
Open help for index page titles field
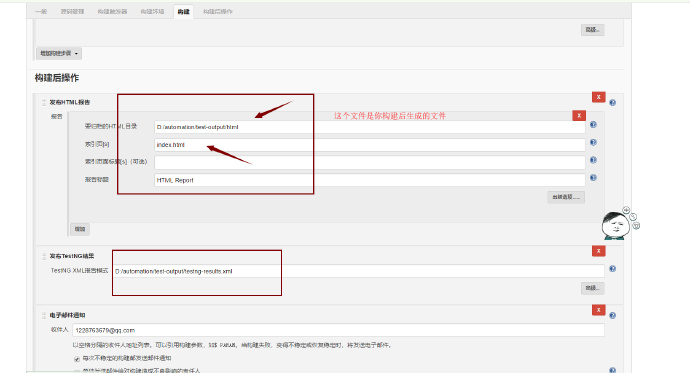coord(593,160)
